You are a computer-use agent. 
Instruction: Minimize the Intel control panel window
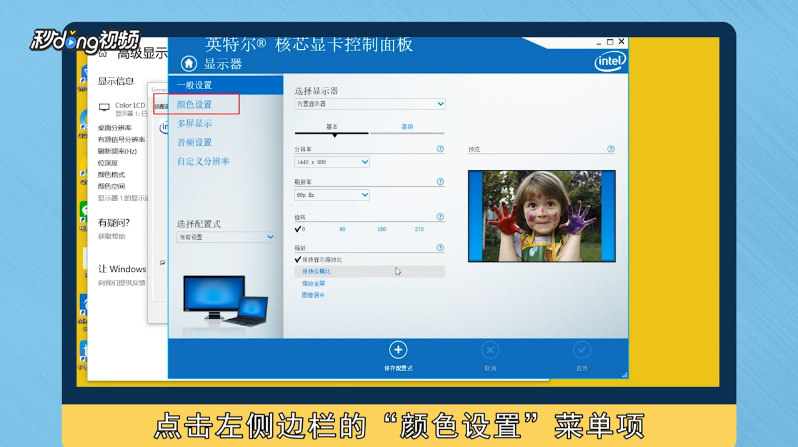(598, 43)
